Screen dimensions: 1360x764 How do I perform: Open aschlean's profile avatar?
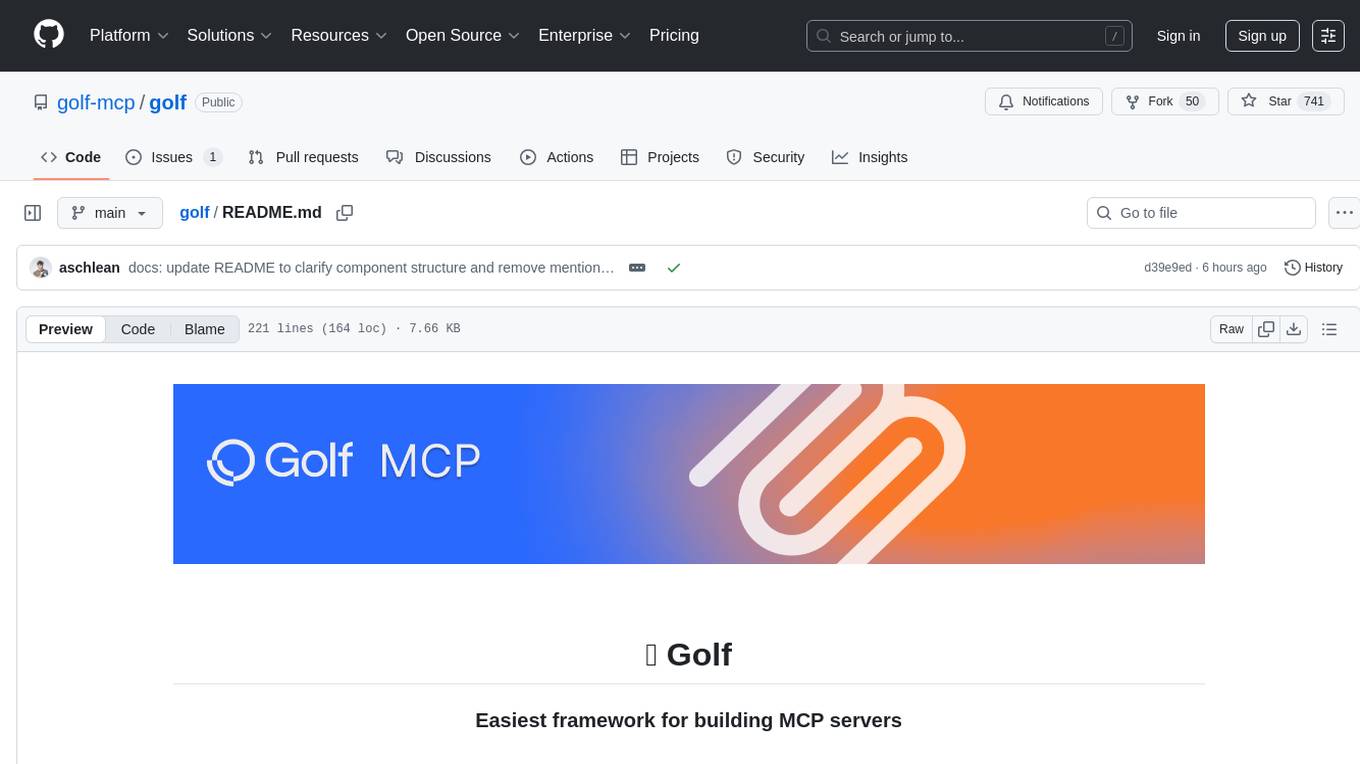(41, 268)
